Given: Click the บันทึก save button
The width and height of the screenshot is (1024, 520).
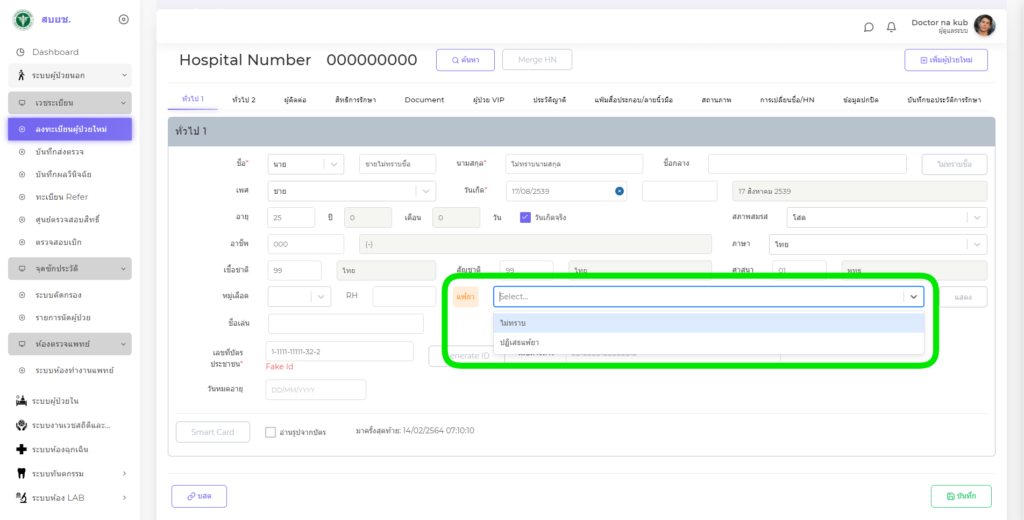Looking at the screenshot, I should click(961, 496).
